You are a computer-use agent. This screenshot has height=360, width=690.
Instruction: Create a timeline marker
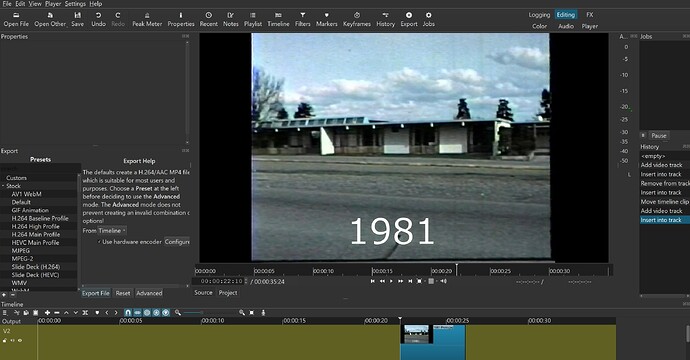(x=97, y=313)
